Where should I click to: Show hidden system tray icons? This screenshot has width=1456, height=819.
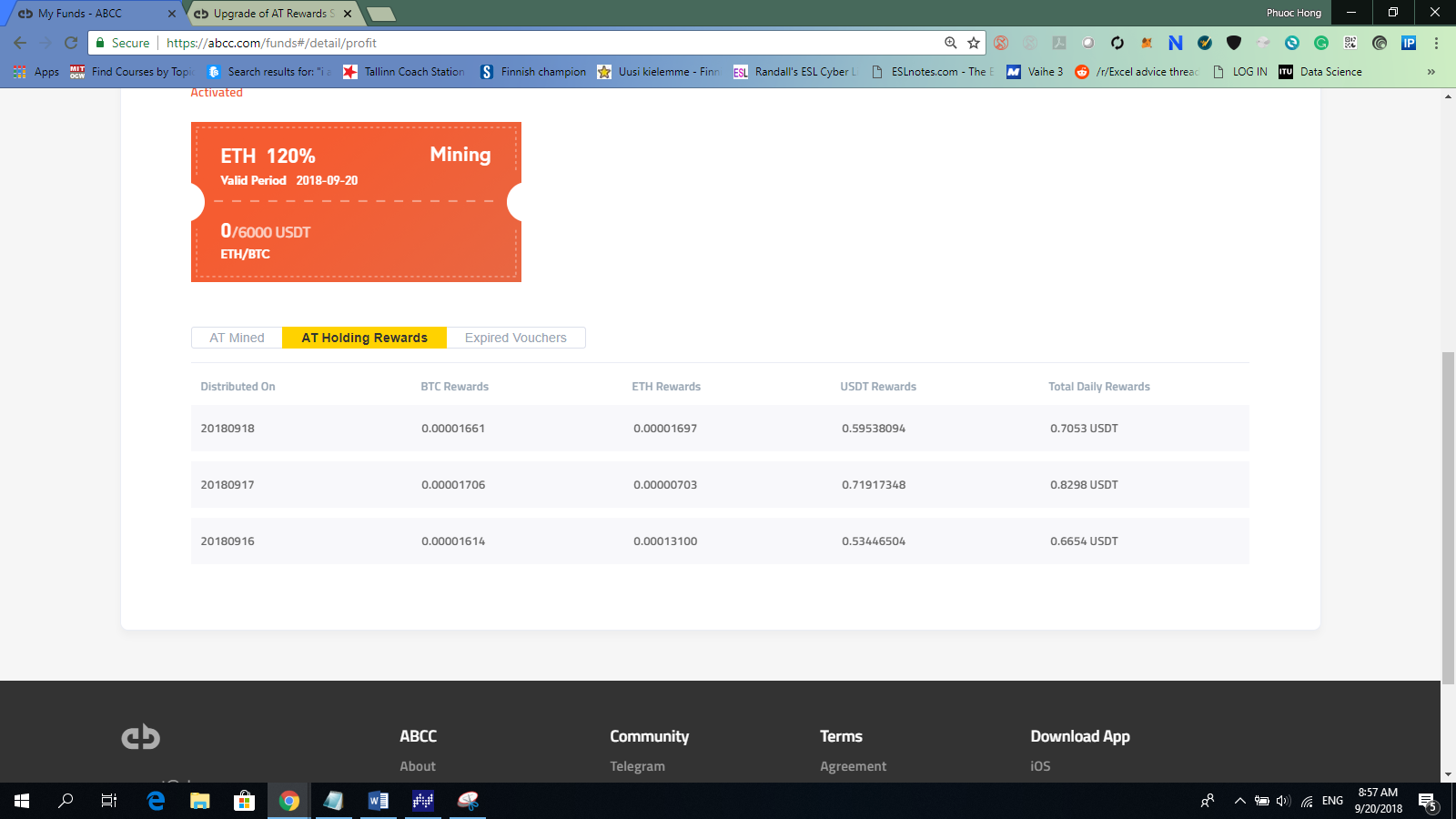[x=1239, y=801]
